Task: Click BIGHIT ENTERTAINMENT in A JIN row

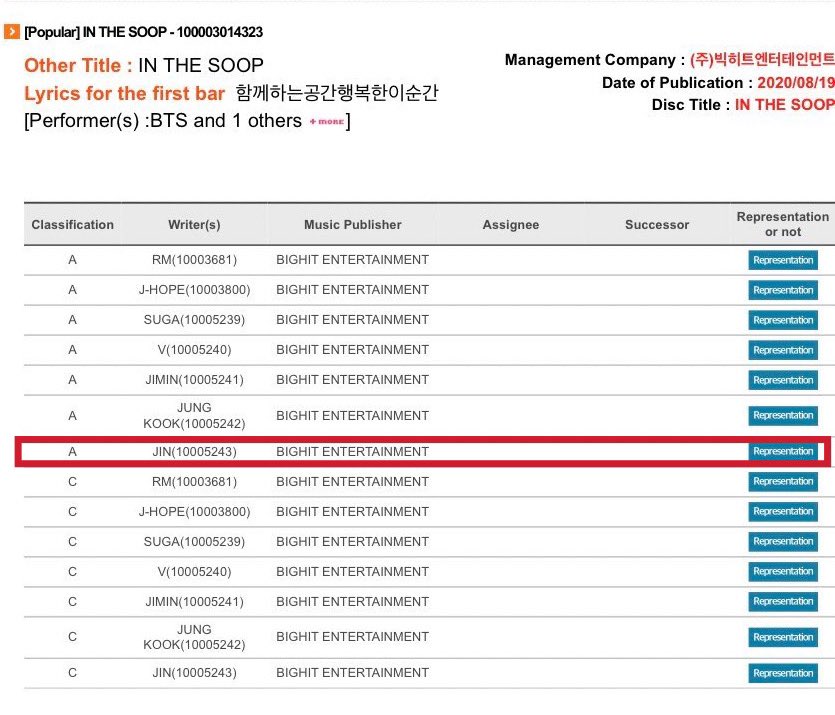Action: coord(353,451)
